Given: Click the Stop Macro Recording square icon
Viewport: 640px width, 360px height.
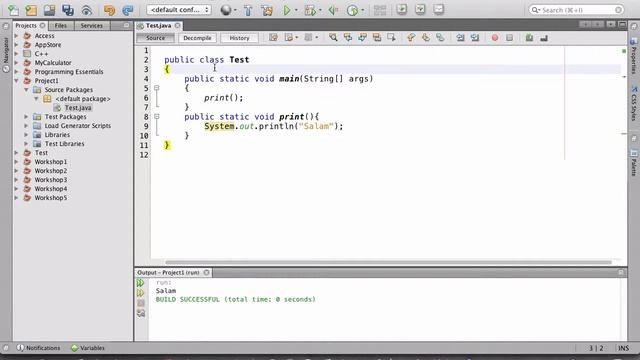Looking at the screenshot, I should [509, 38].
